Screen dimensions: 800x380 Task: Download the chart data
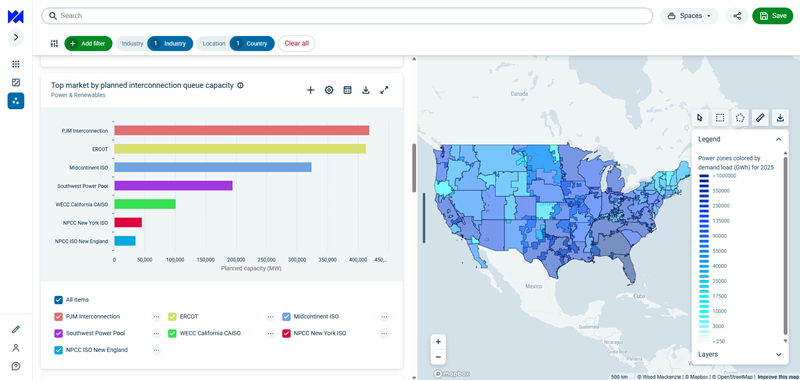point(366,90)
